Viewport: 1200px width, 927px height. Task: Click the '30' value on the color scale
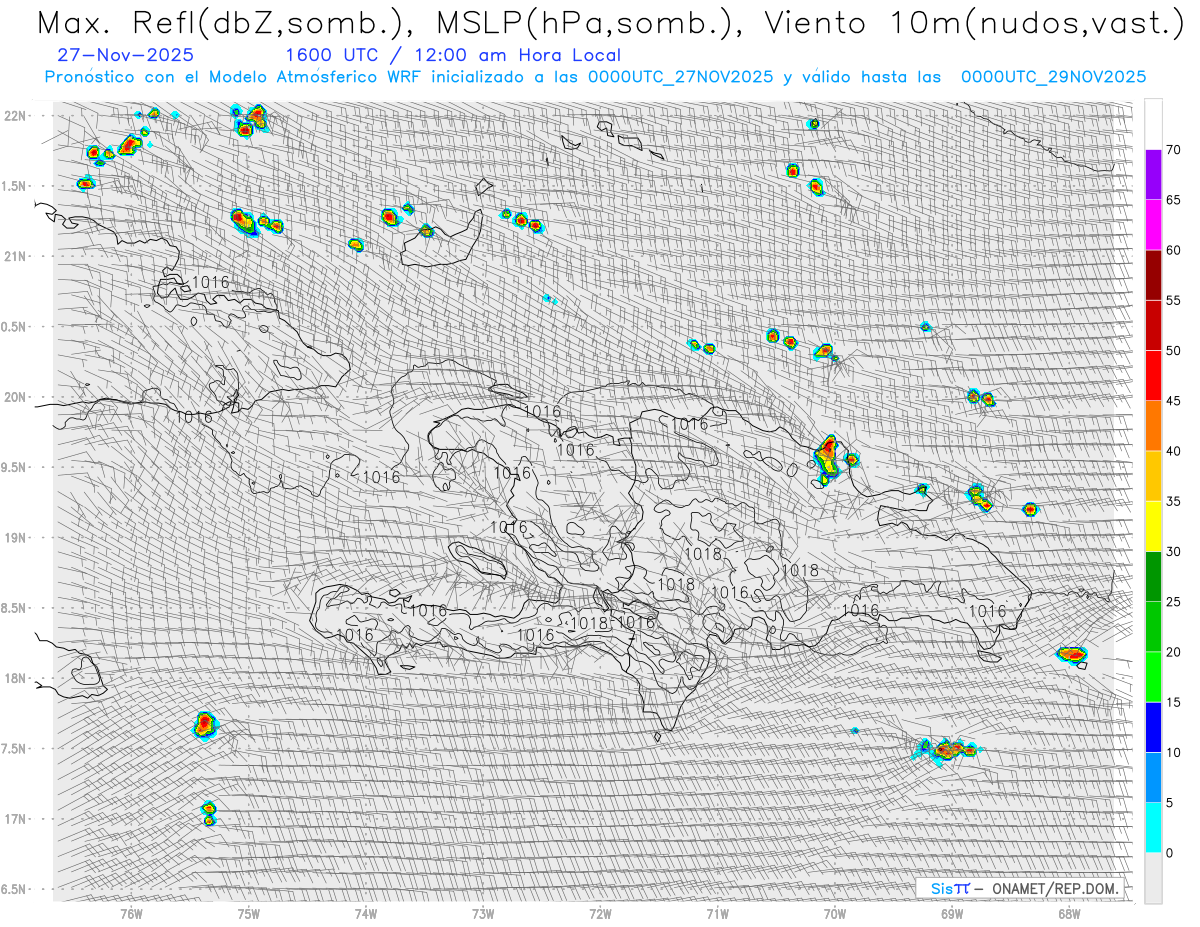(1173, 551)
